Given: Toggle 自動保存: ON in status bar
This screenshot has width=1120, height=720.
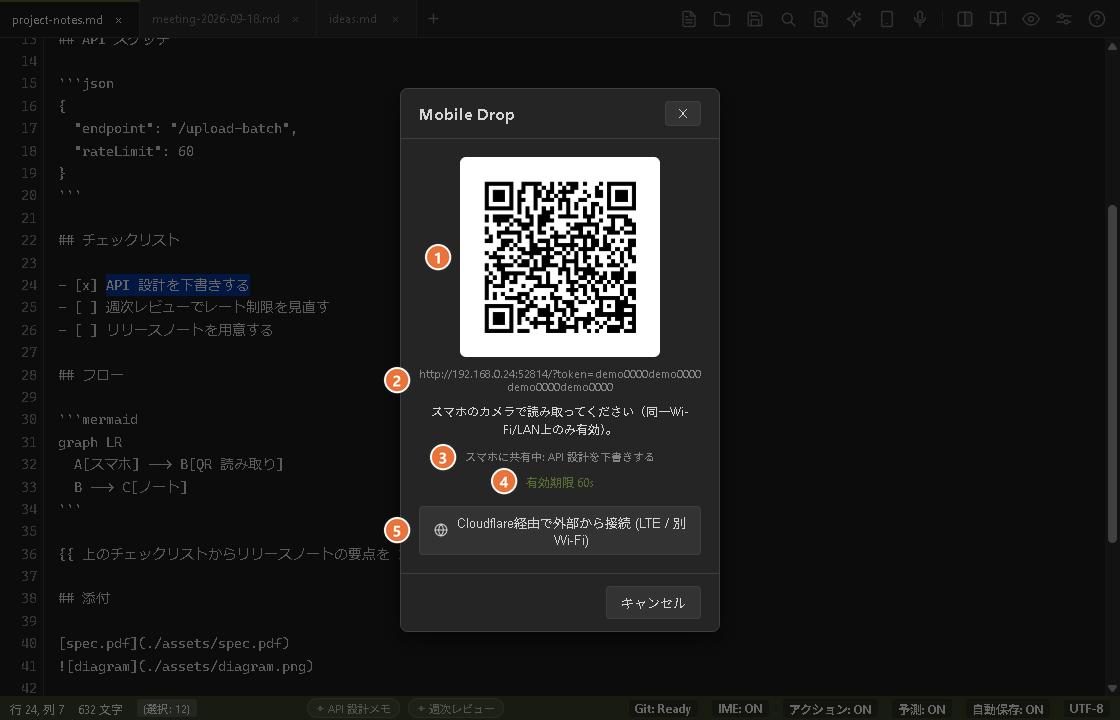Looking at the screenshot, I should (1008, 709).
